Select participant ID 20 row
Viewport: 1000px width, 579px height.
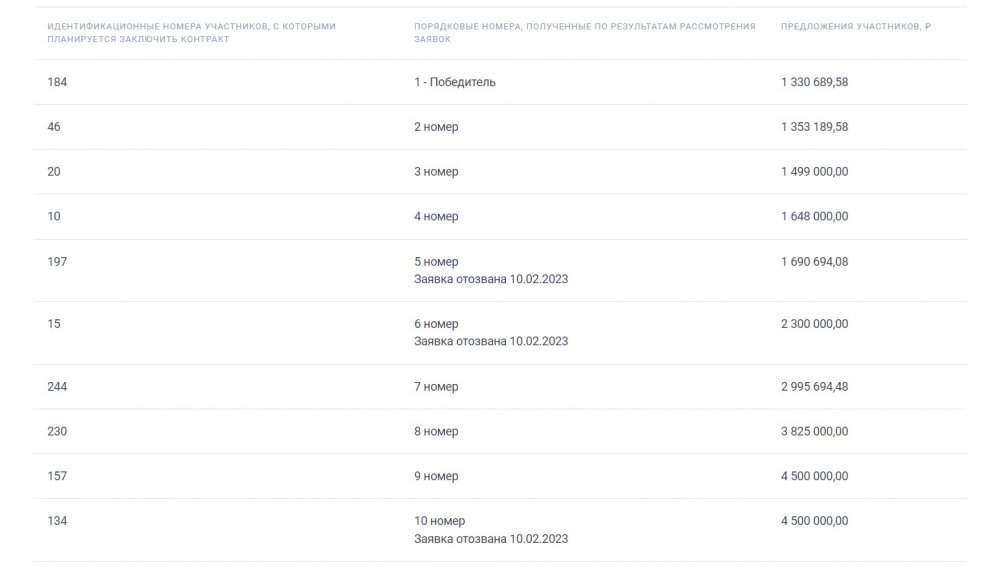click(500, 172)
